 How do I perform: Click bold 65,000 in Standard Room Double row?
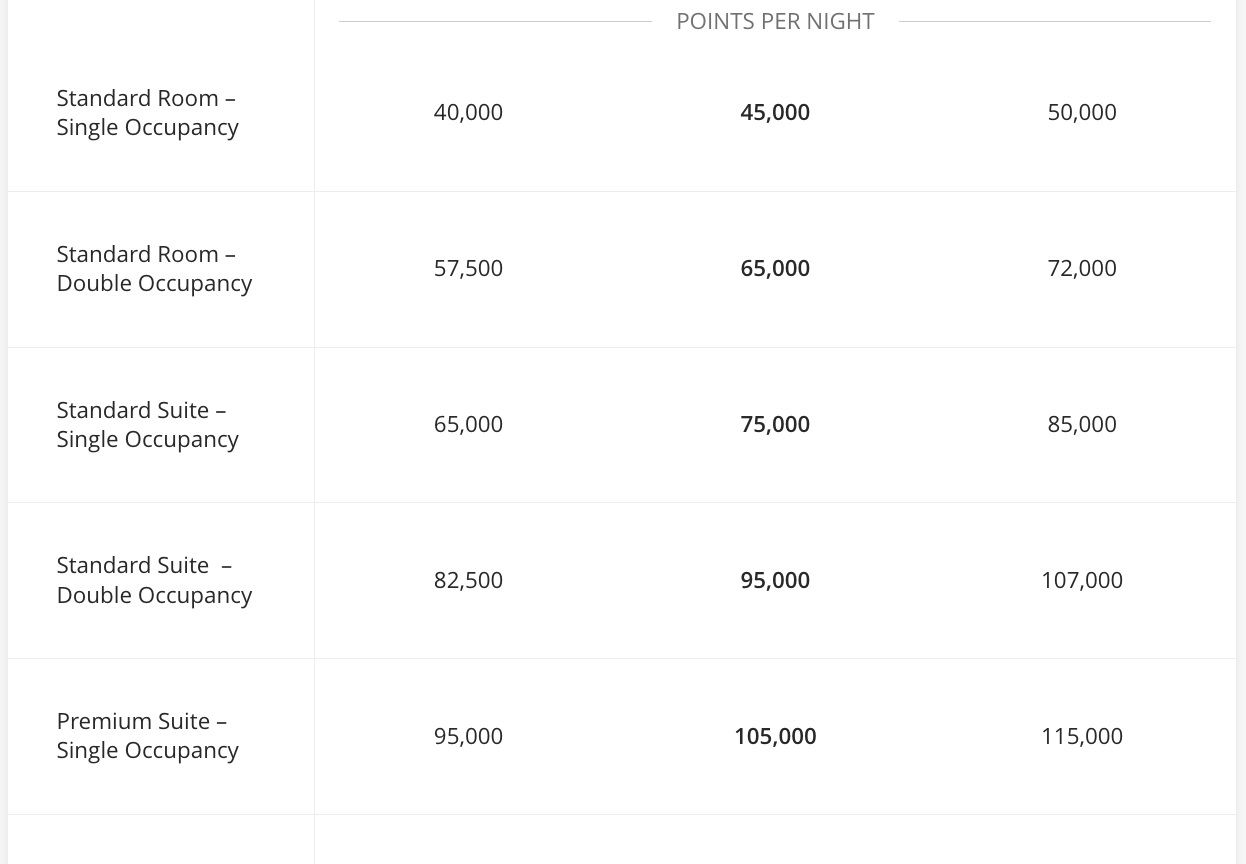[x=775, y=268]
